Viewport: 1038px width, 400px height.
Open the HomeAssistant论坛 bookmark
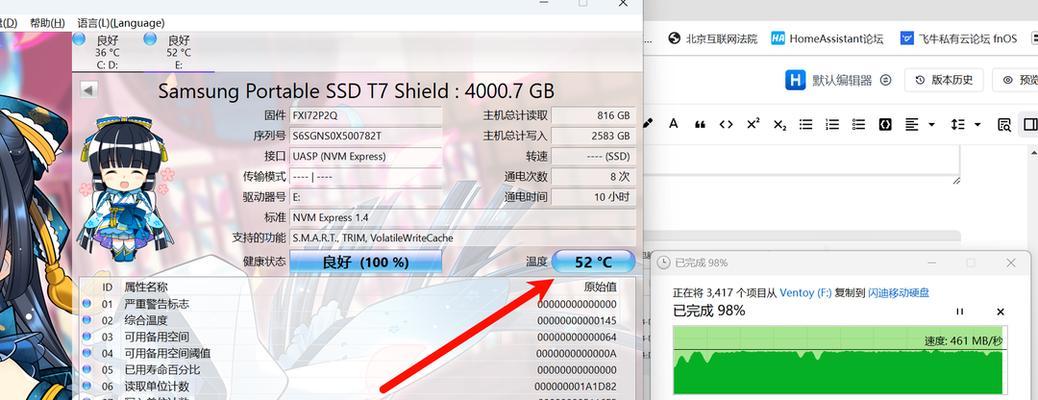point(827,38)
